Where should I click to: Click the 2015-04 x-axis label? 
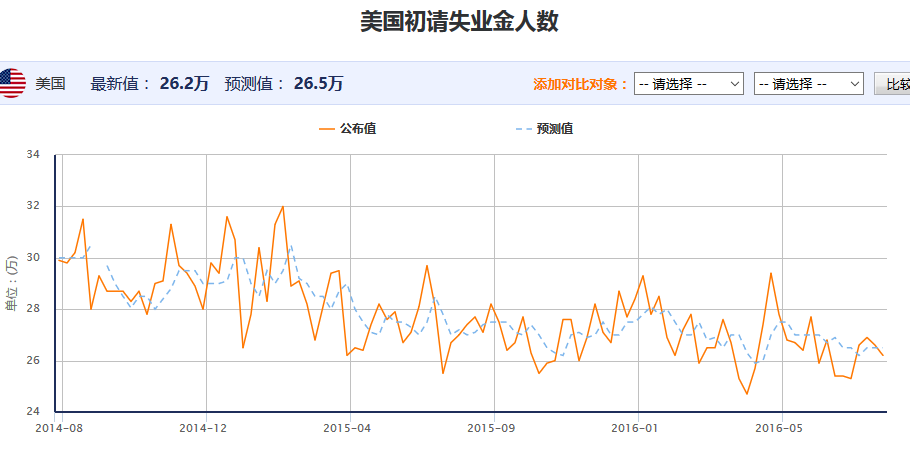coord(347,429)
